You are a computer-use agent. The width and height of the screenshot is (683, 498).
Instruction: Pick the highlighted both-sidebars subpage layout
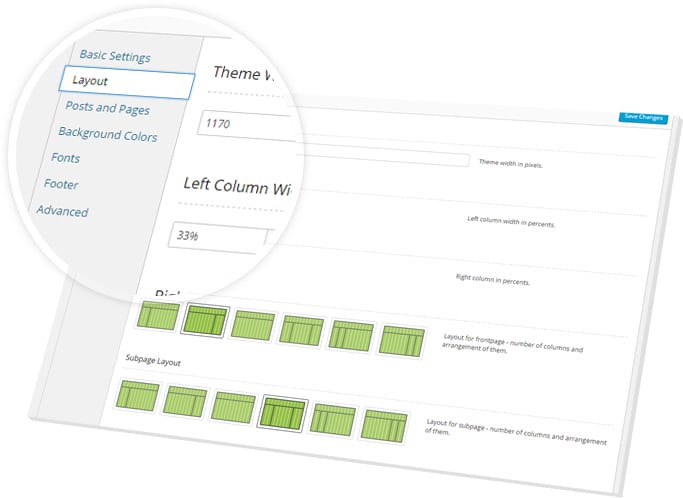tap(283, 412)
